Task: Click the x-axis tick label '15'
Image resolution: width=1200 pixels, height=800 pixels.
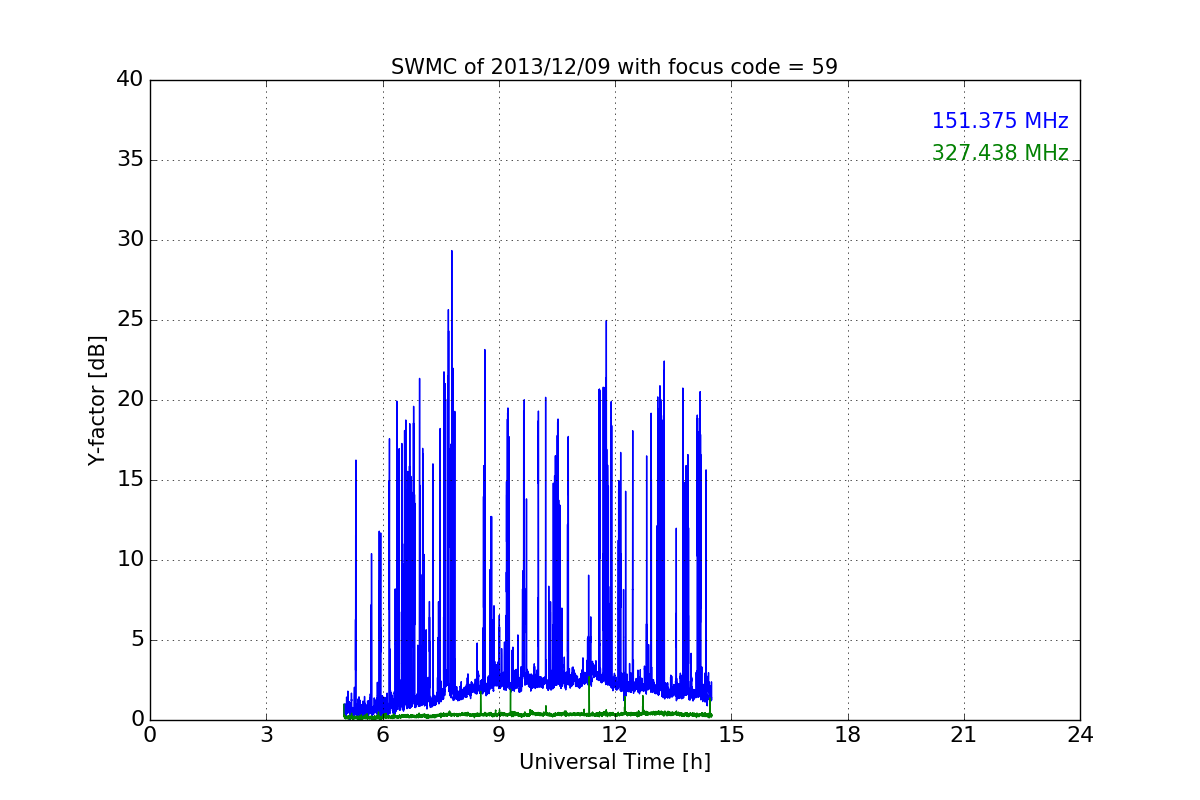Action: (731, 735)
